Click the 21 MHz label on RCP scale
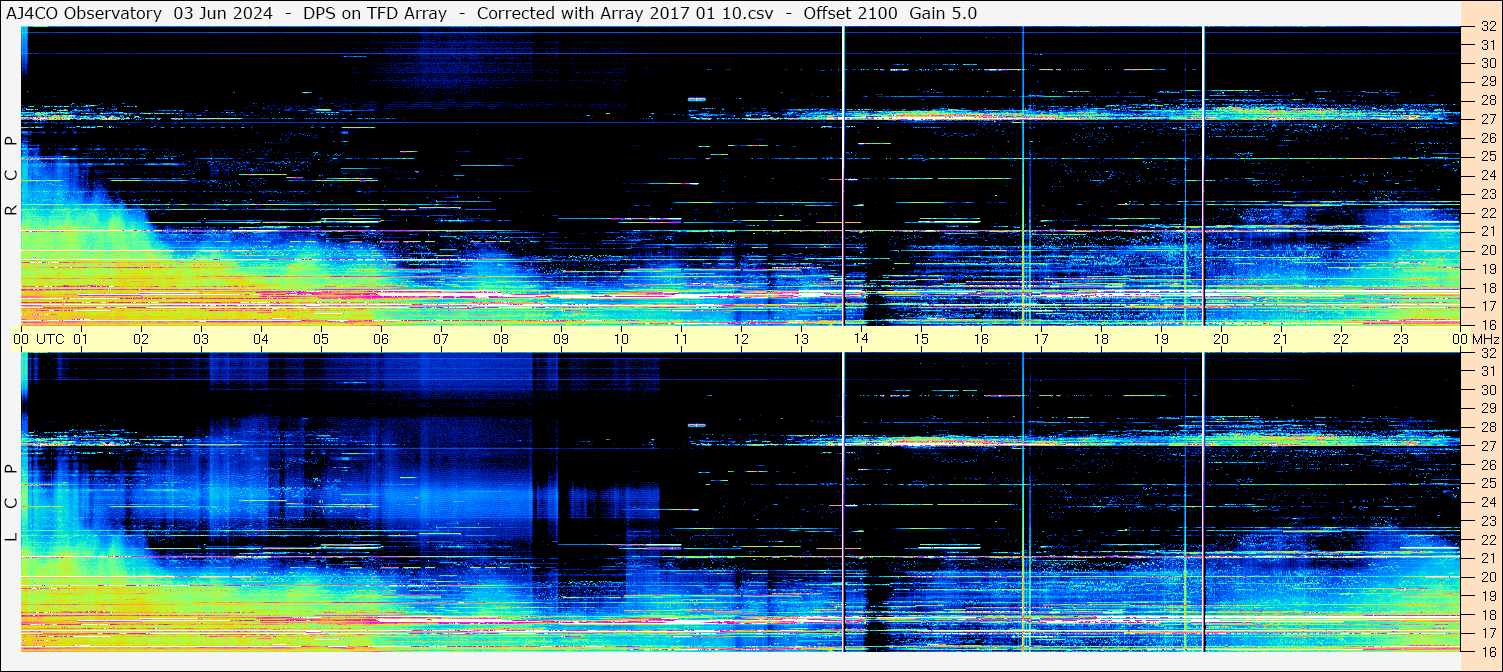The image size is (1503, 672). [x=1488, y=231]
